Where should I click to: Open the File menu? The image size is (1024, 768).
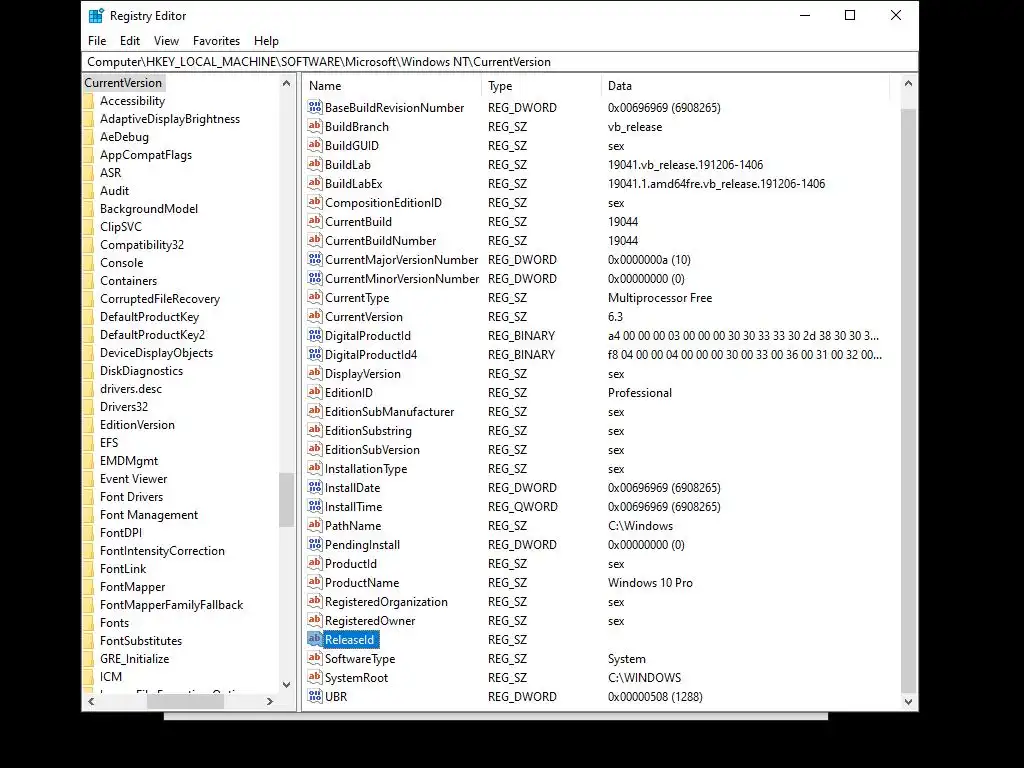coord(97,40)
